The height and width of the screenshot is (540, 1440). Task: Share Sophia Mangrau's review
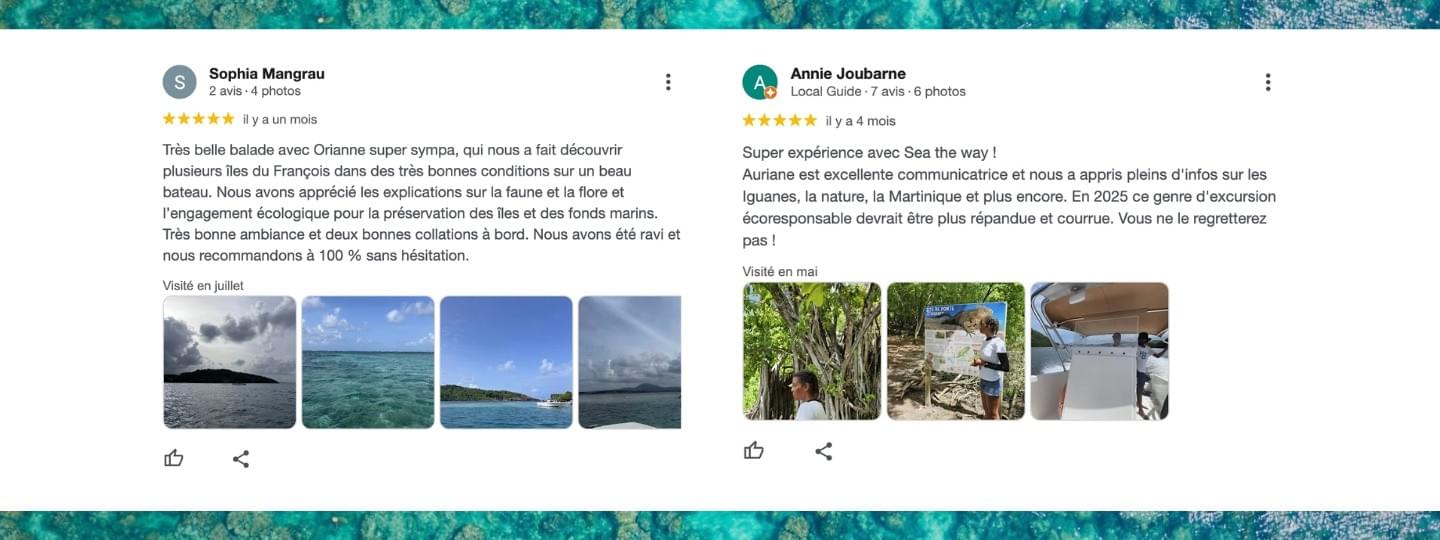pyautogui.click(x=241, y=459)
